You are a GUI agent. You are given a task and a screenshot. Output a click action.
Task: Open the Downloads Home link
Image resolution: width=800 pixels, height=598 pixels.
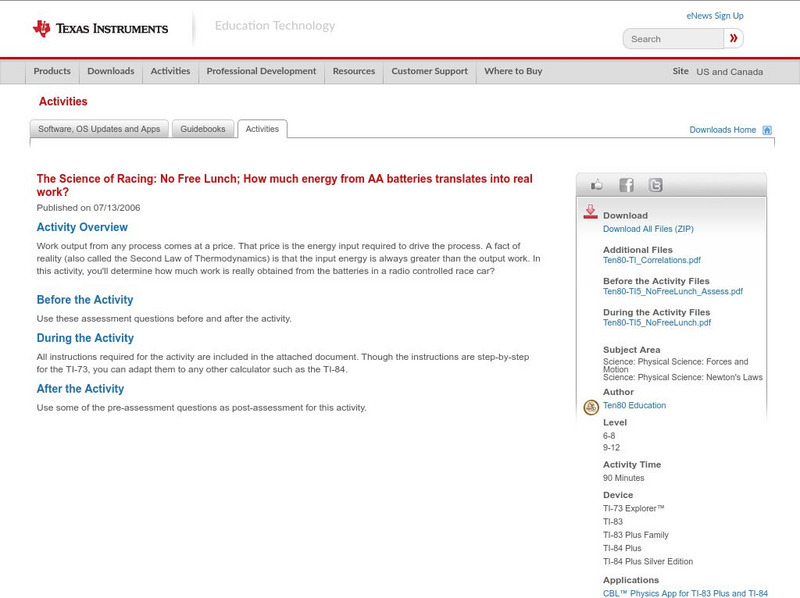722,130
